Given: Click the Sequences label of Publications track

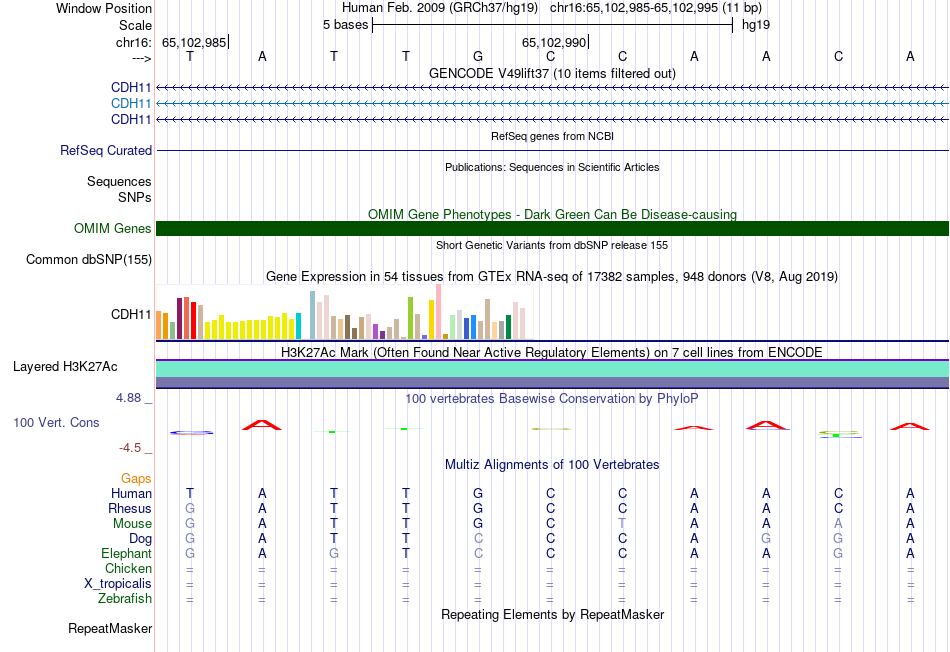Looking at the screenshot, I should pos(119,181).
